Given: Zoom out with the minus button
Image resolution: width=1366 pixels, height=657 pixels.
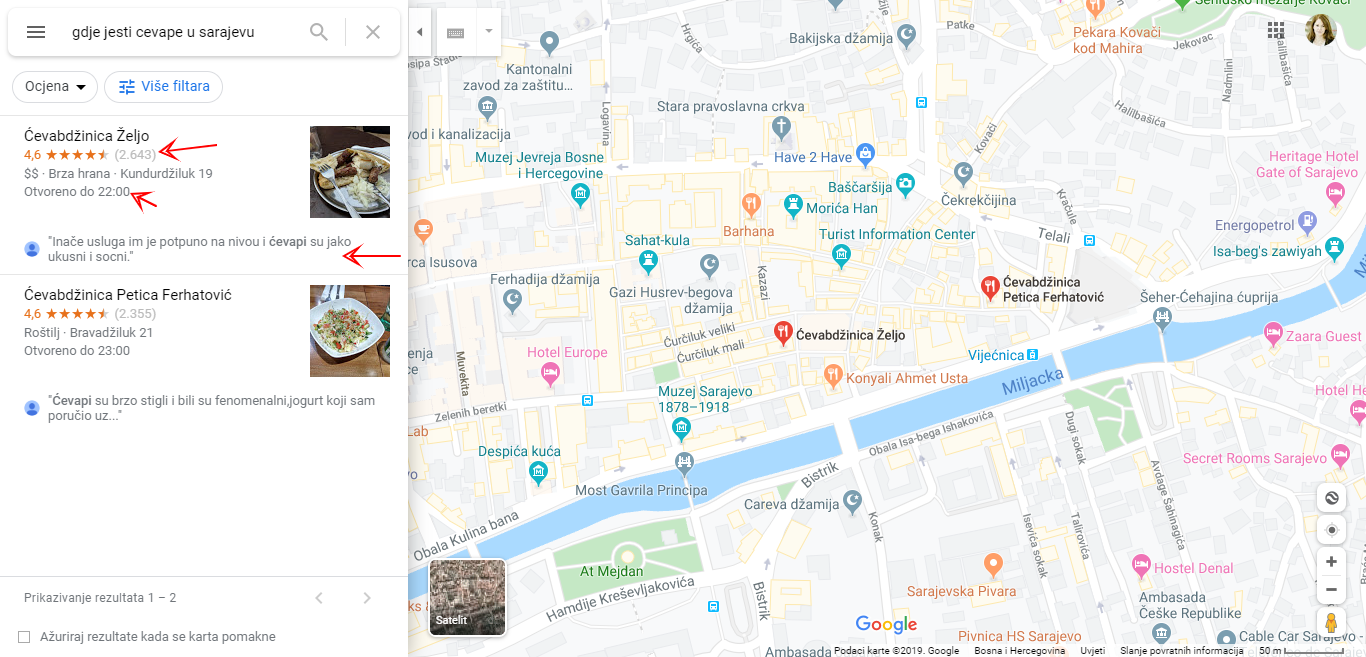Looking at the screenshot, I should tap(1331, 590).
